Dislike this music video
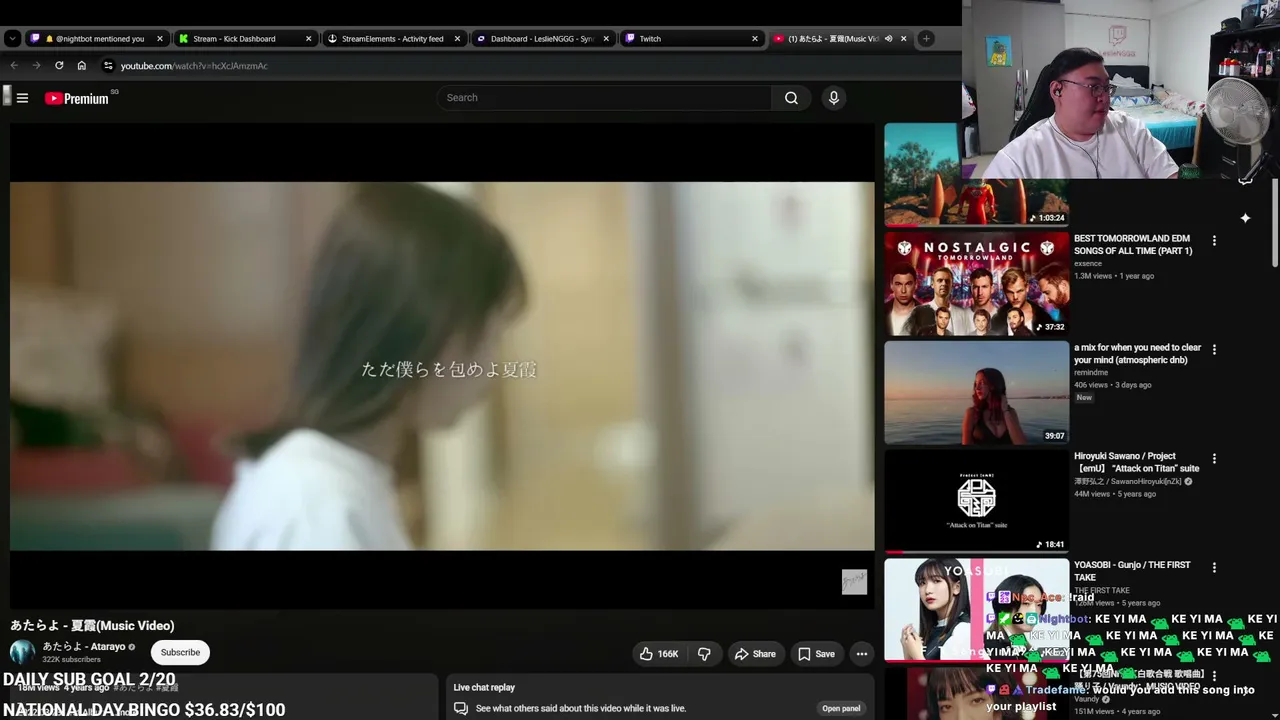This screenshot has width=1280, height=720. click(x=704, y=654)
